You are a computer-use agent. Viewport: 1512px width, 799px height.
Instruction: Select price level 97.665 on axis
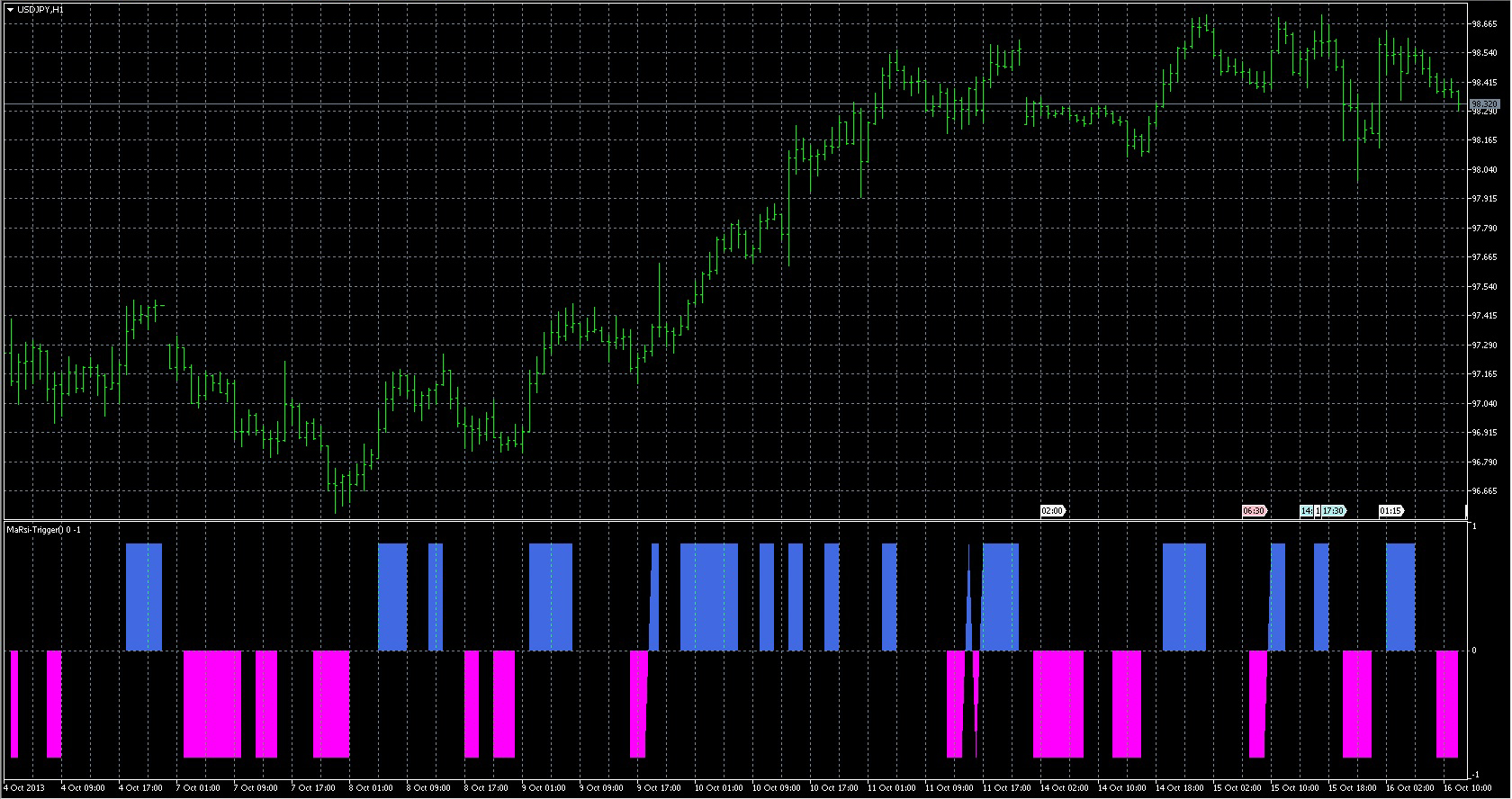click(1484, 257)
